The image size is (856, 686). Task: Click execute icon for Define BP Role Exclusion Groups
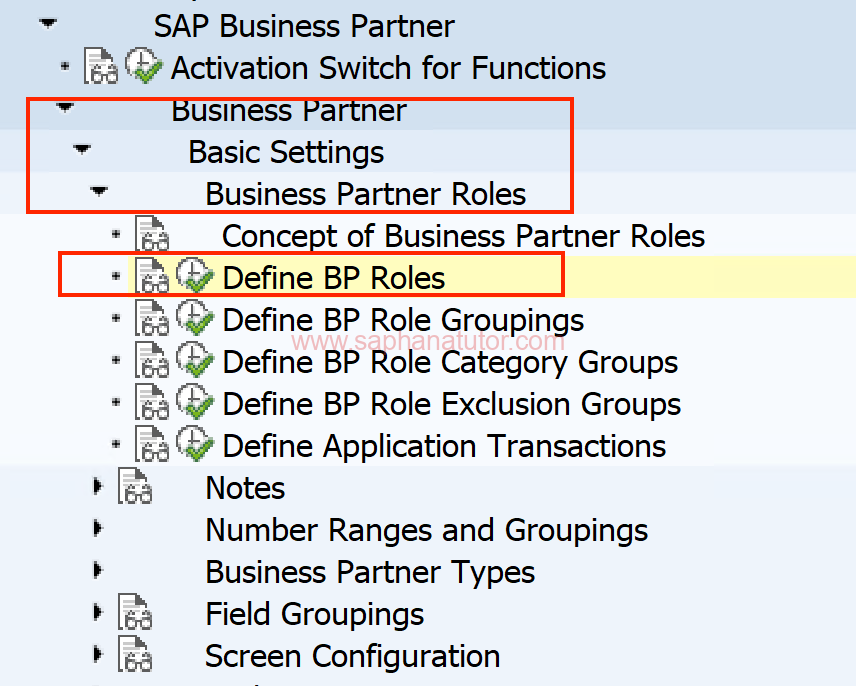(x=195, y=402)
